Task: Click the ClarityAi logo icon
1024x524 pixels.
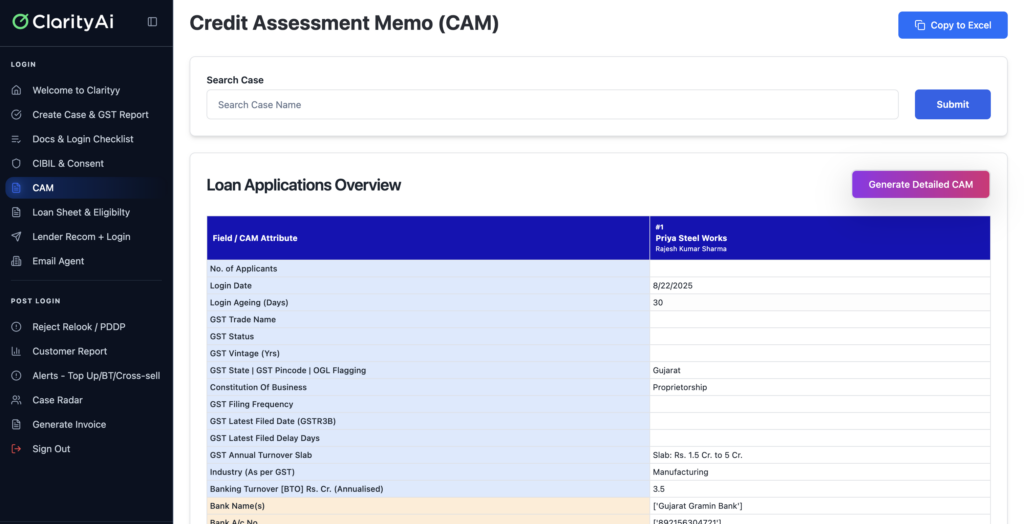Action: [19, 22]
